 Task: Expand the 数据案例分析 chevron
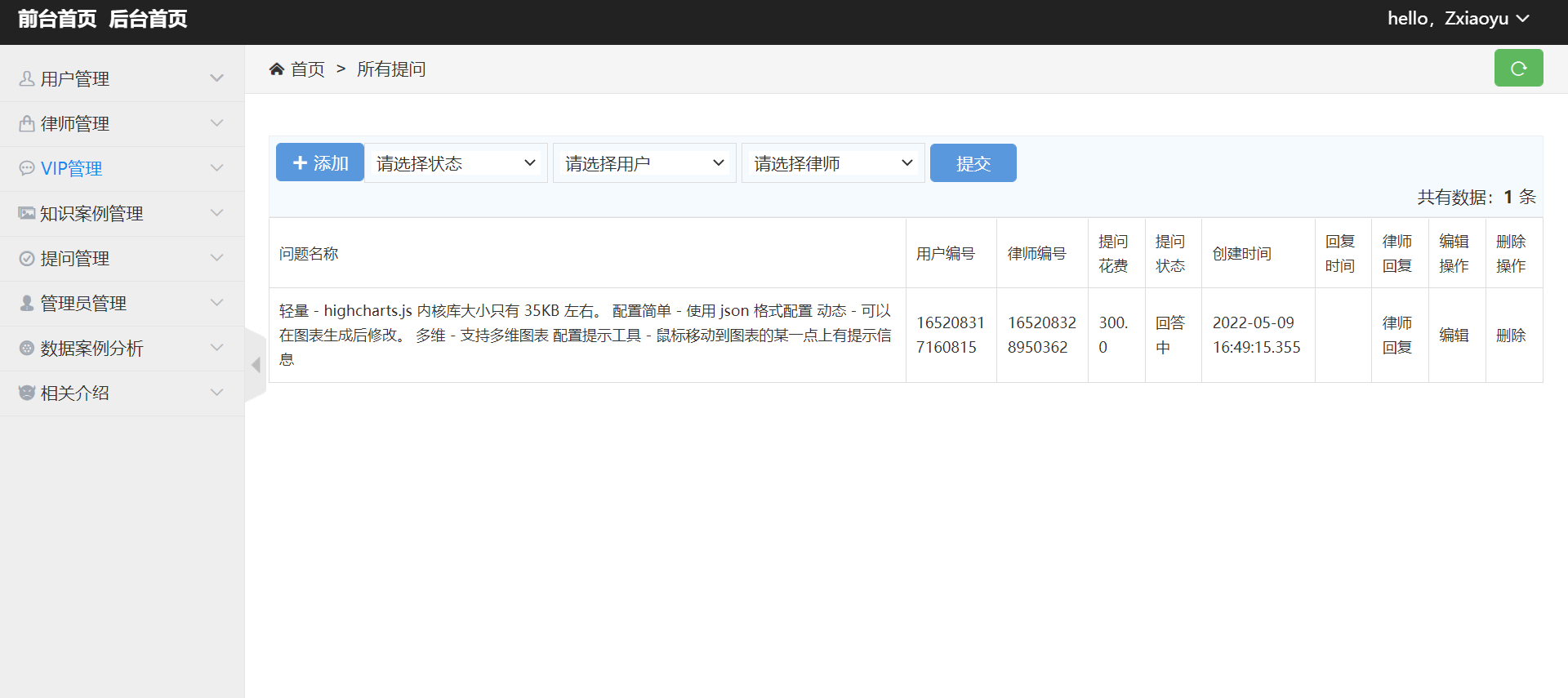coord(216,348)
